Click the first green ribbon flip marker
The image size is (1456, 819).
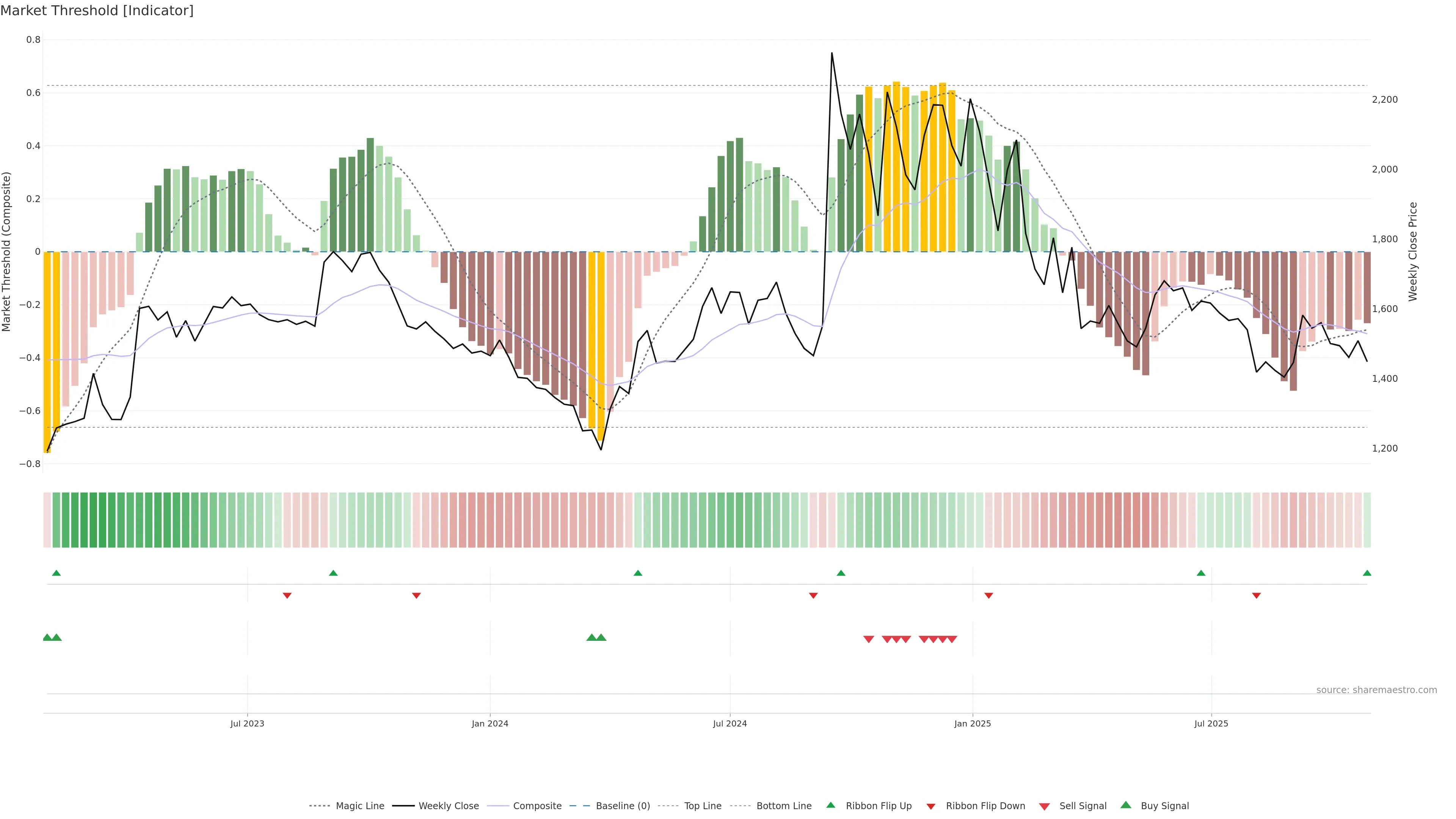[56, 573]
